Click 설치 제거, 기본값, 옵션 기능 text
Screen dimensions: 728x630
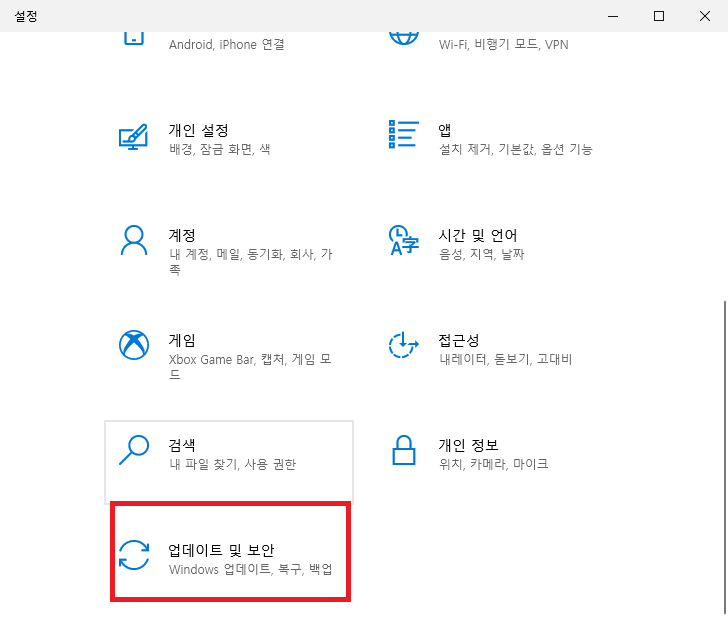[x=516, y=149]
